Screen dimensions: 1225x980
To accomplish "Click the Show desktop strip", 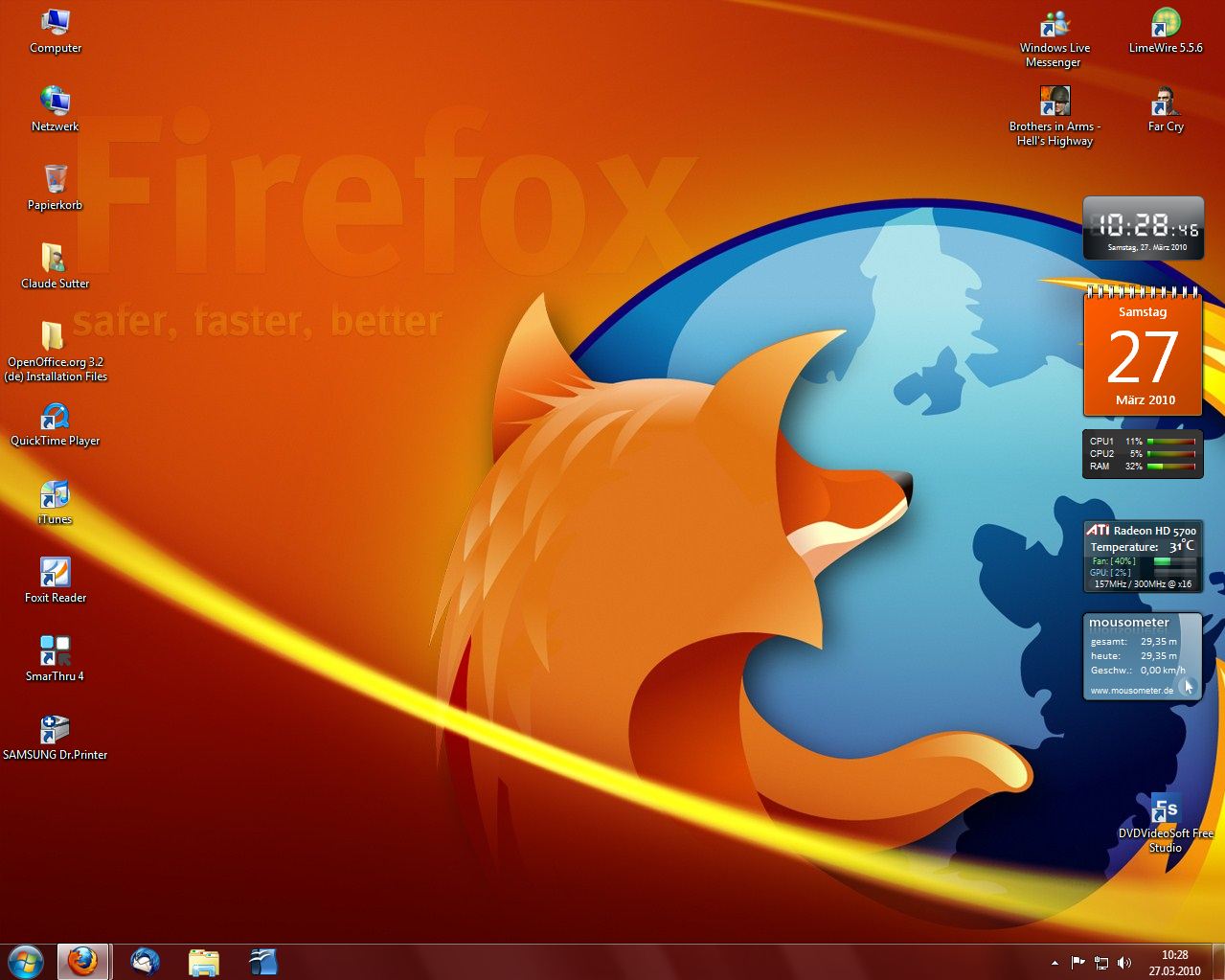I will (x=1217, y=962).
